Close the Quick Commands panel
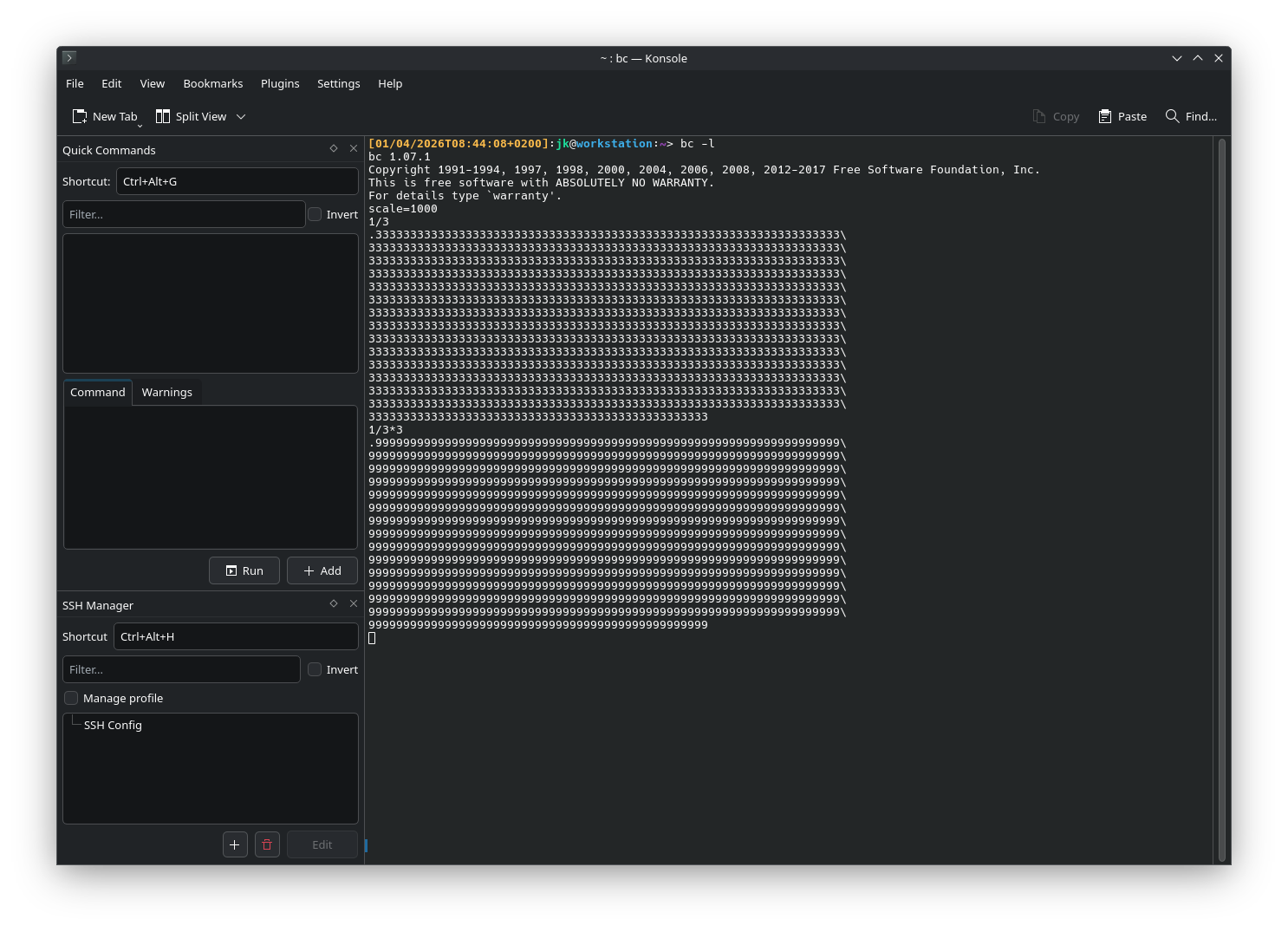This screenshot has height=932, width=1288. coord(354,149)
